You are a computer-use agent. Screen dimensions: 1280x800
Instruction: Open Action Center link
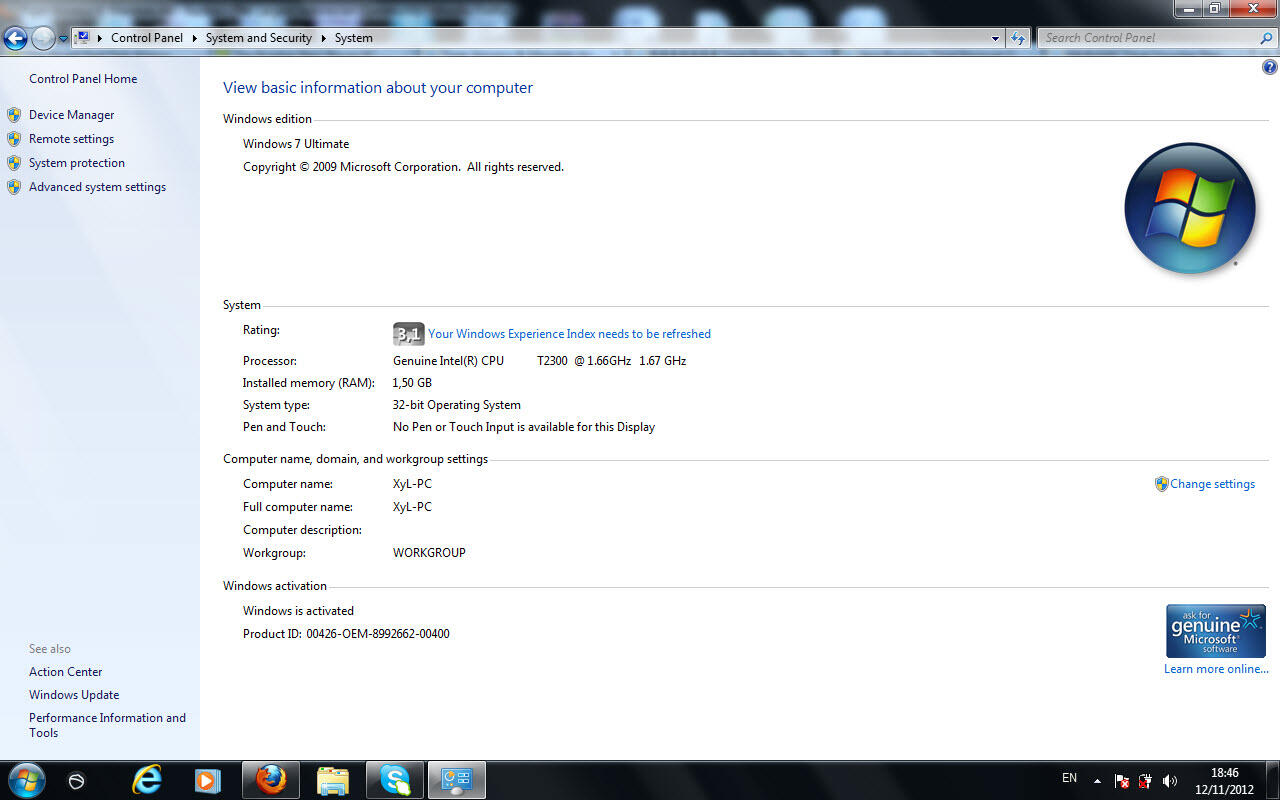tap(66, 672)
